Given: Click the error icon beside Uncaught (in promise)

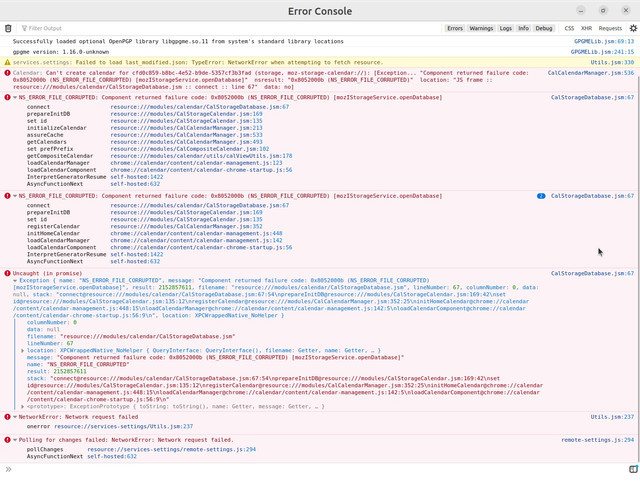Looking at the screenshot, I should [7, 273].
